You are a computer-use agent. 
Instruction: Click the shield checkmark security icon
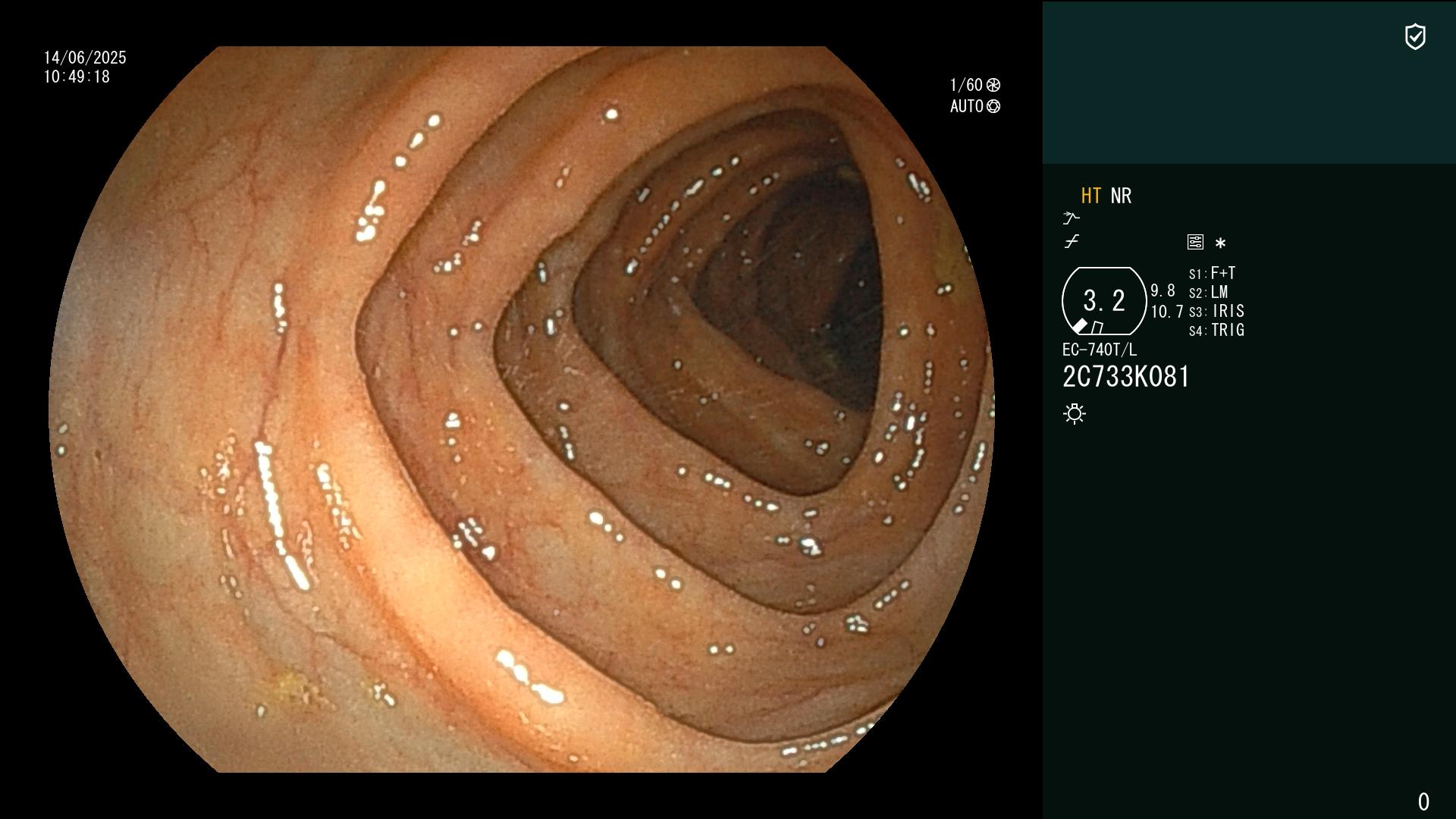tap(1415, 36)
